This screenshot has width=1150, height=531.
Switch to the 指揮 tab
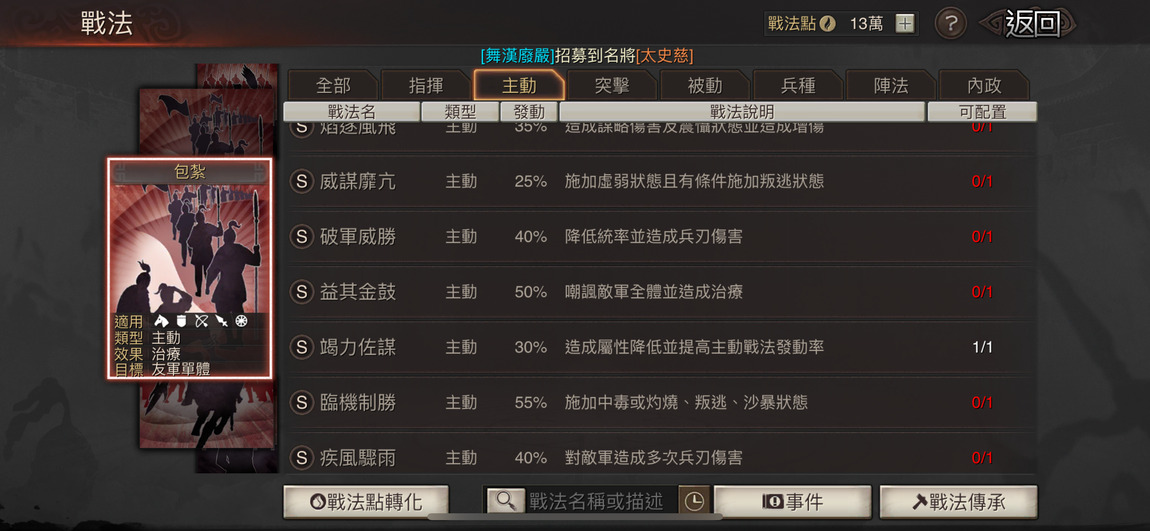point(426,86)
